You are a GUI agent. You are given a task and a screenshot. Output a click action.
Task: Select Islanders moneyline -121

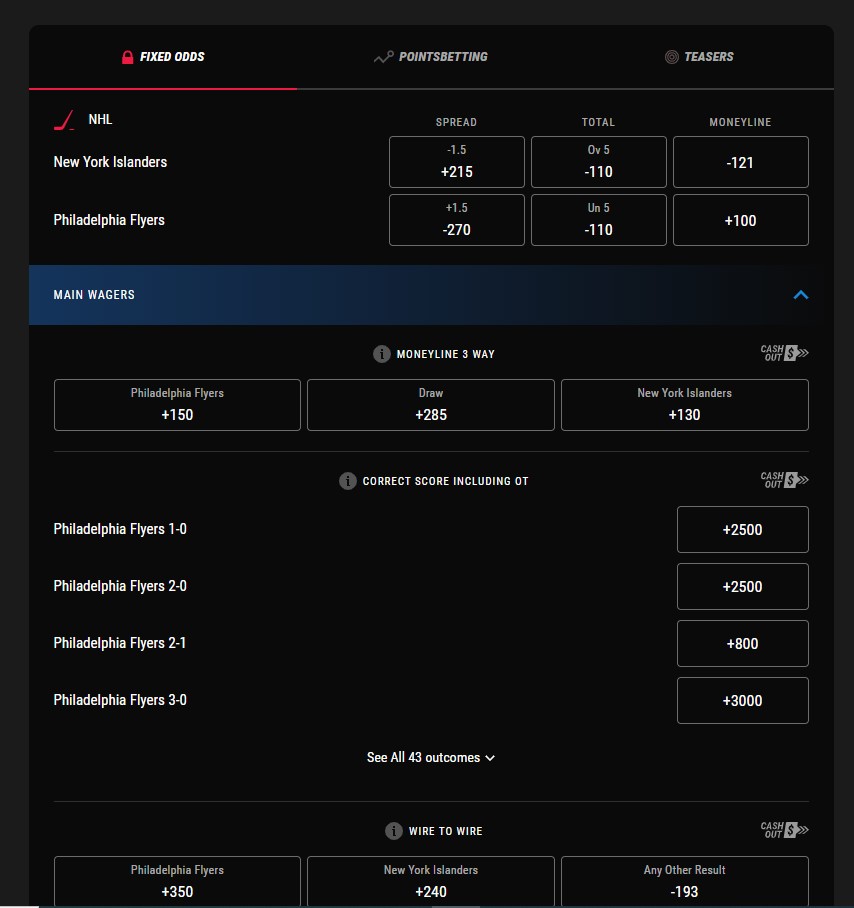pos(741,162)
